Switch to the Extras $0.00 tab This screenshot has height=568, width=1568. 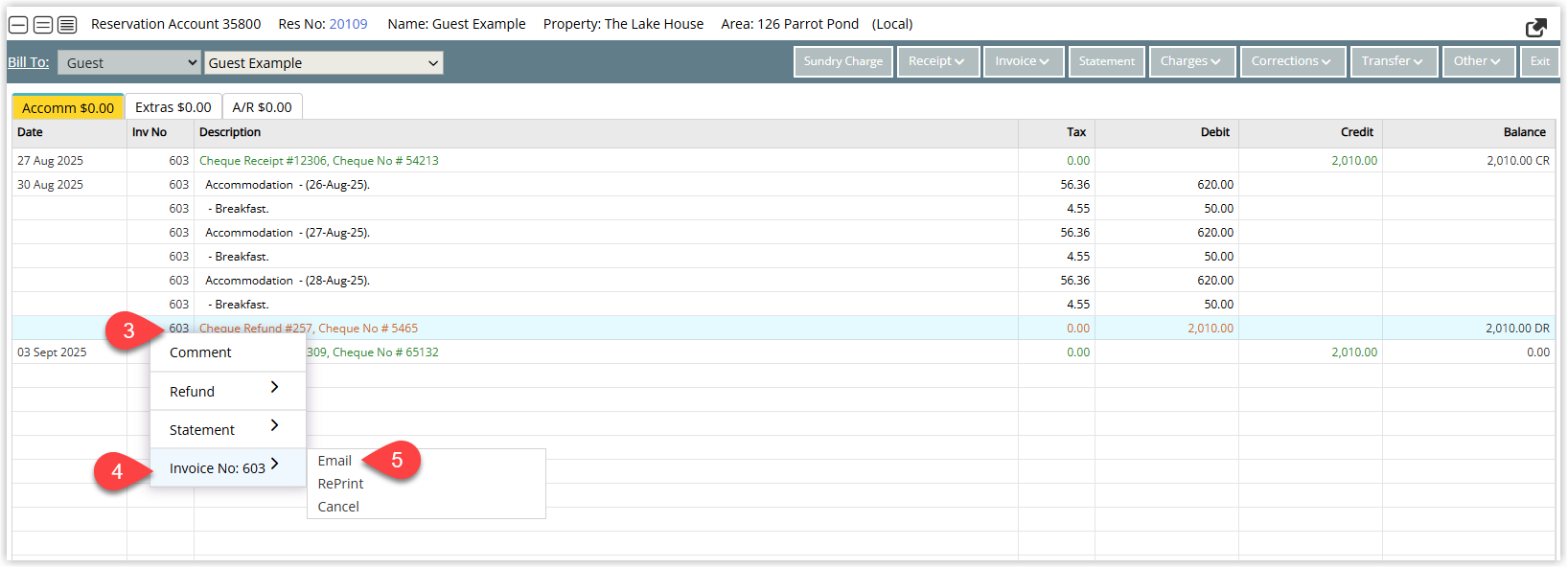coord(173,107)
